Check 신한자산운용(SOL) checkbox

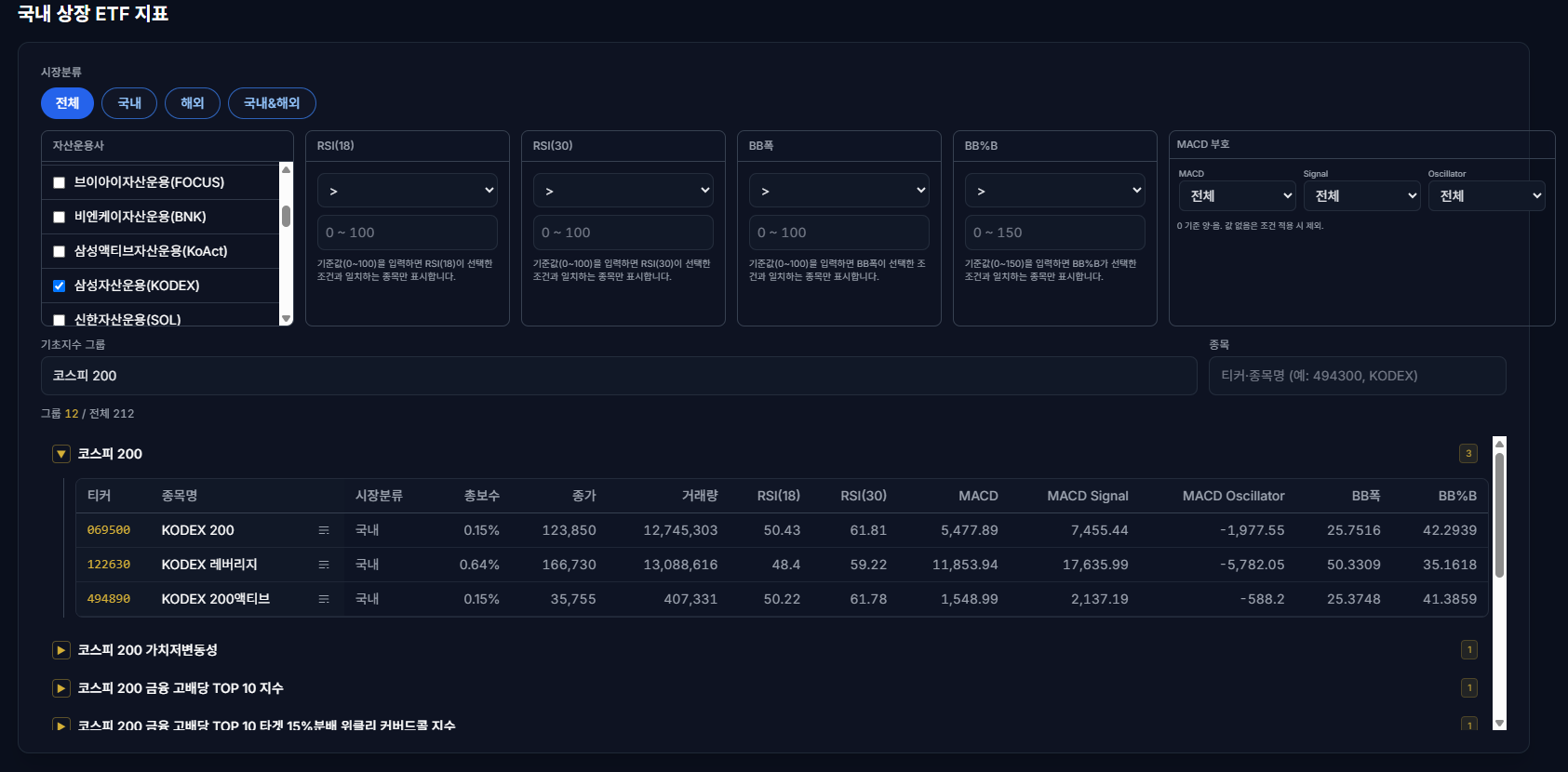point(60,320)
